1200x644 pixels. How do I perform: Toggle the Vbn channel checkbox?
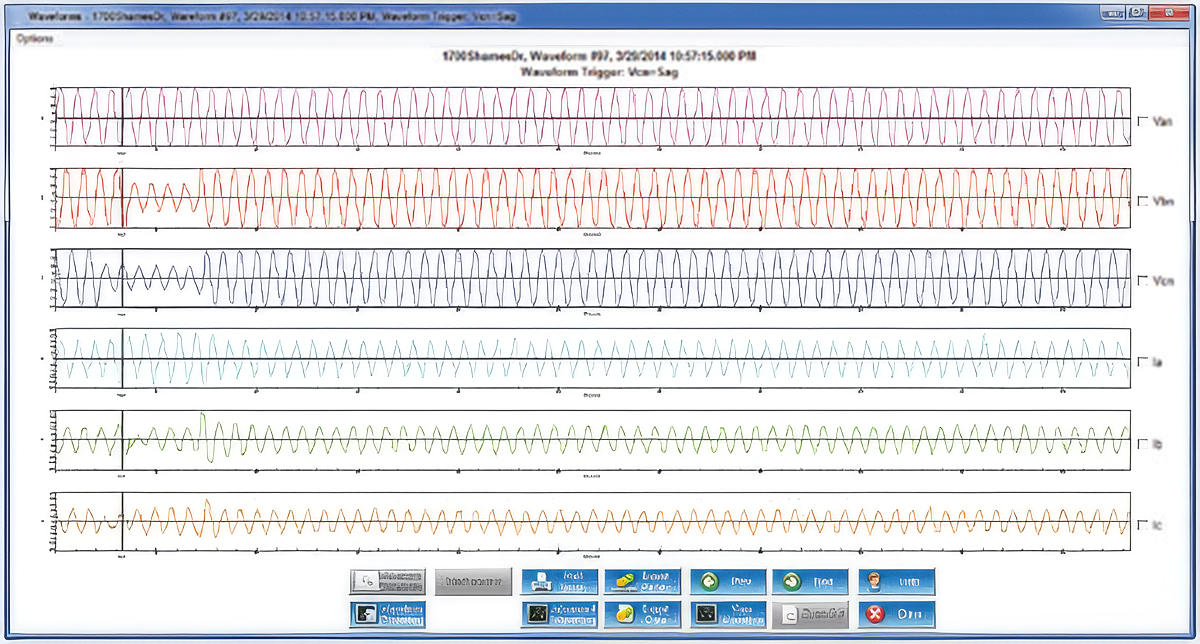pos(1144,200)
